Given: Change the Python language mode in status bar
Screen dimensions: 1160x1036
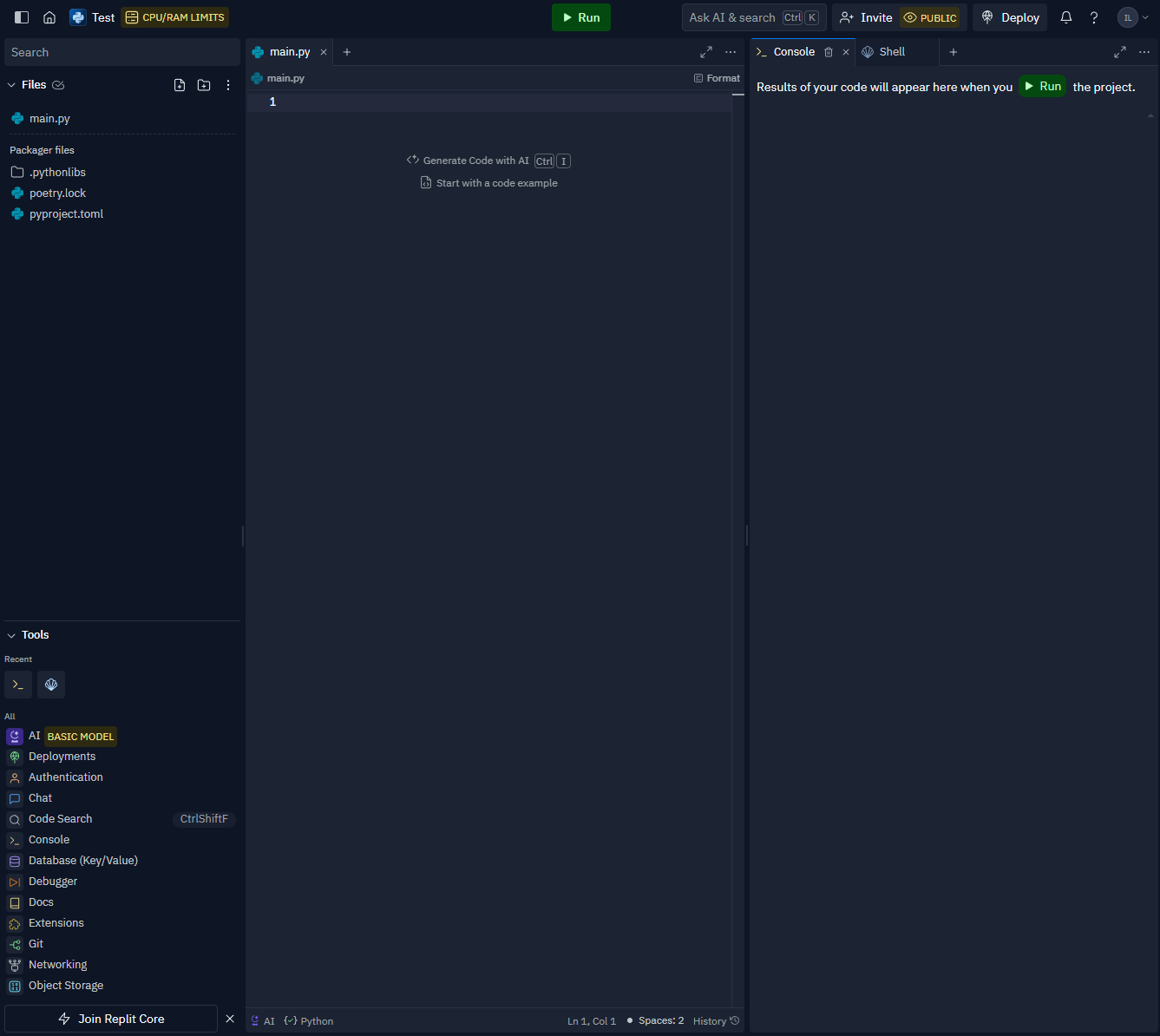Looking at the screenshot, I should point(309,1021).
